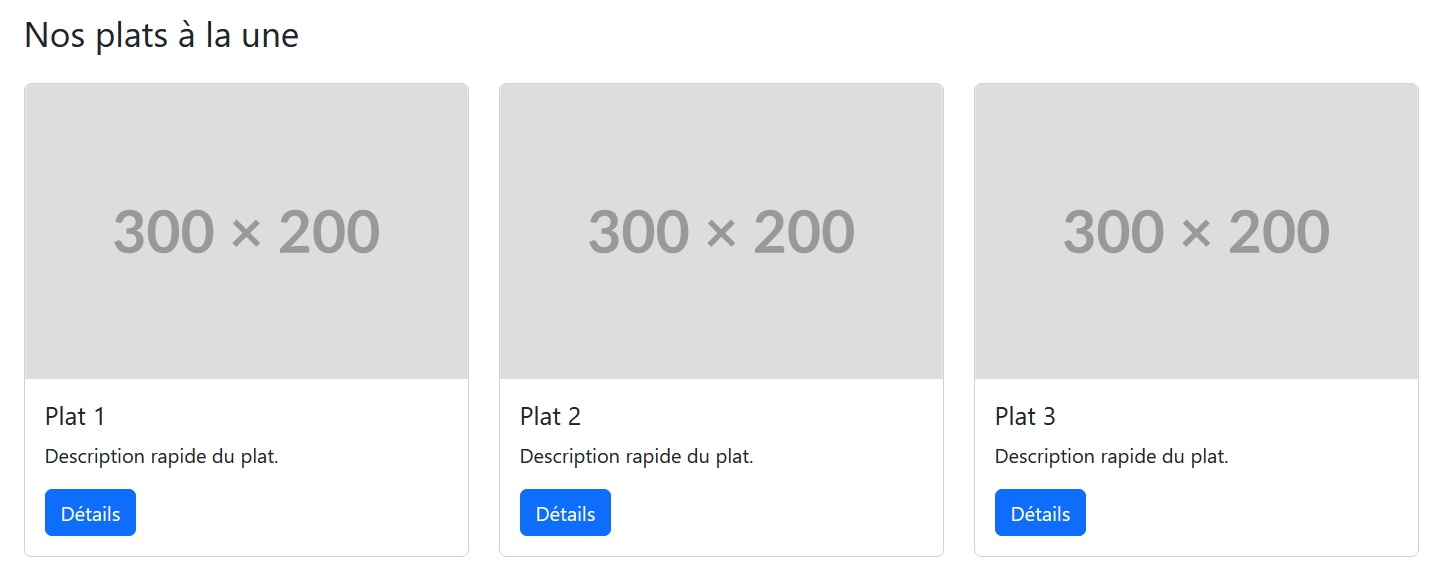The width and height of the screenshot is (1443, 575).
Task: Open details for Plat 2
Action: [565, 513]
